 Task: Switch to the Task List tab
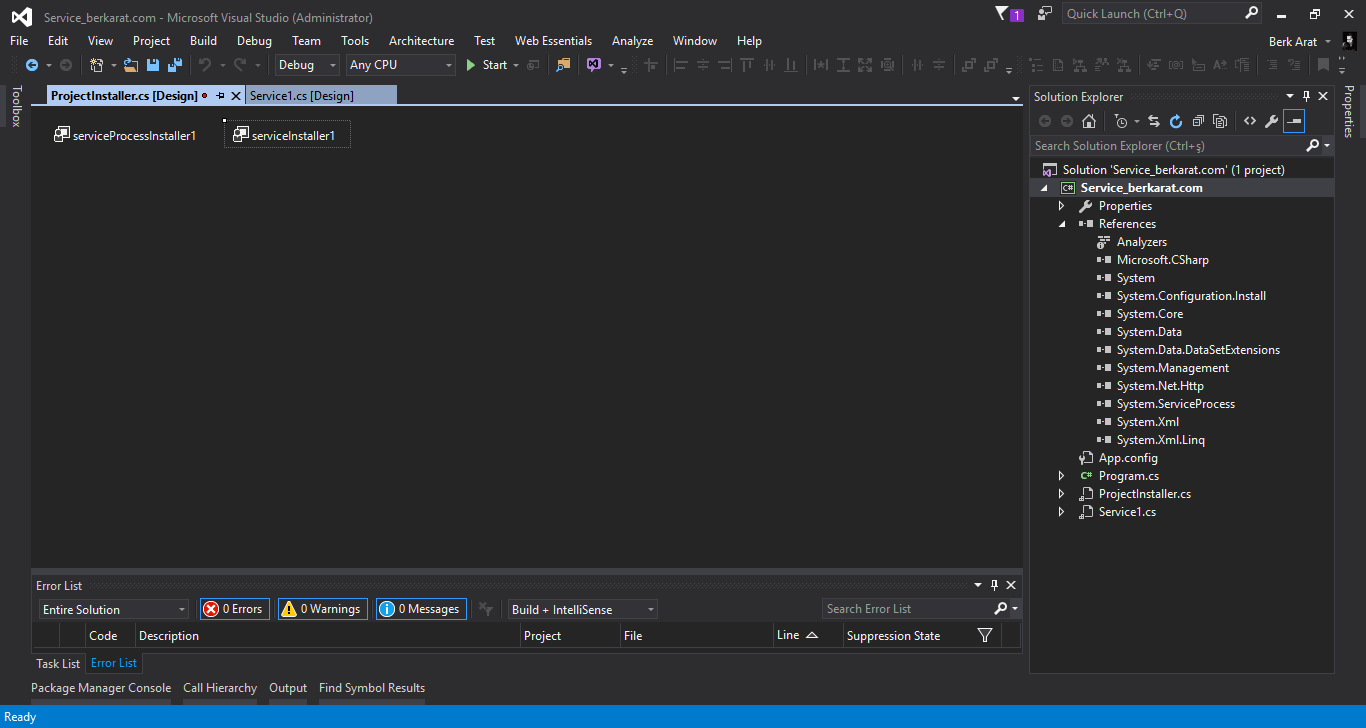click(58, 663)
